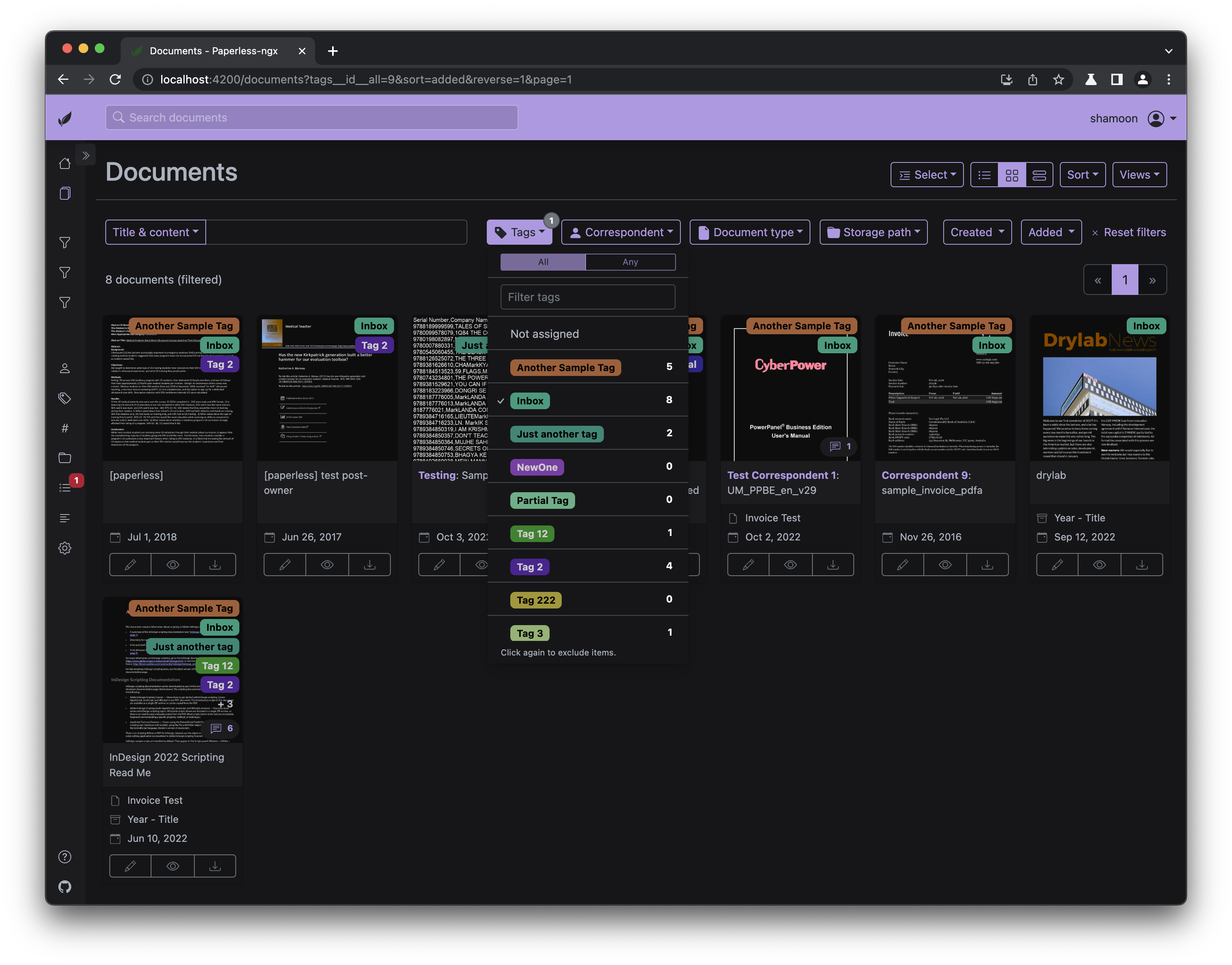Expand the Sort dropdown

[1082, 175]
